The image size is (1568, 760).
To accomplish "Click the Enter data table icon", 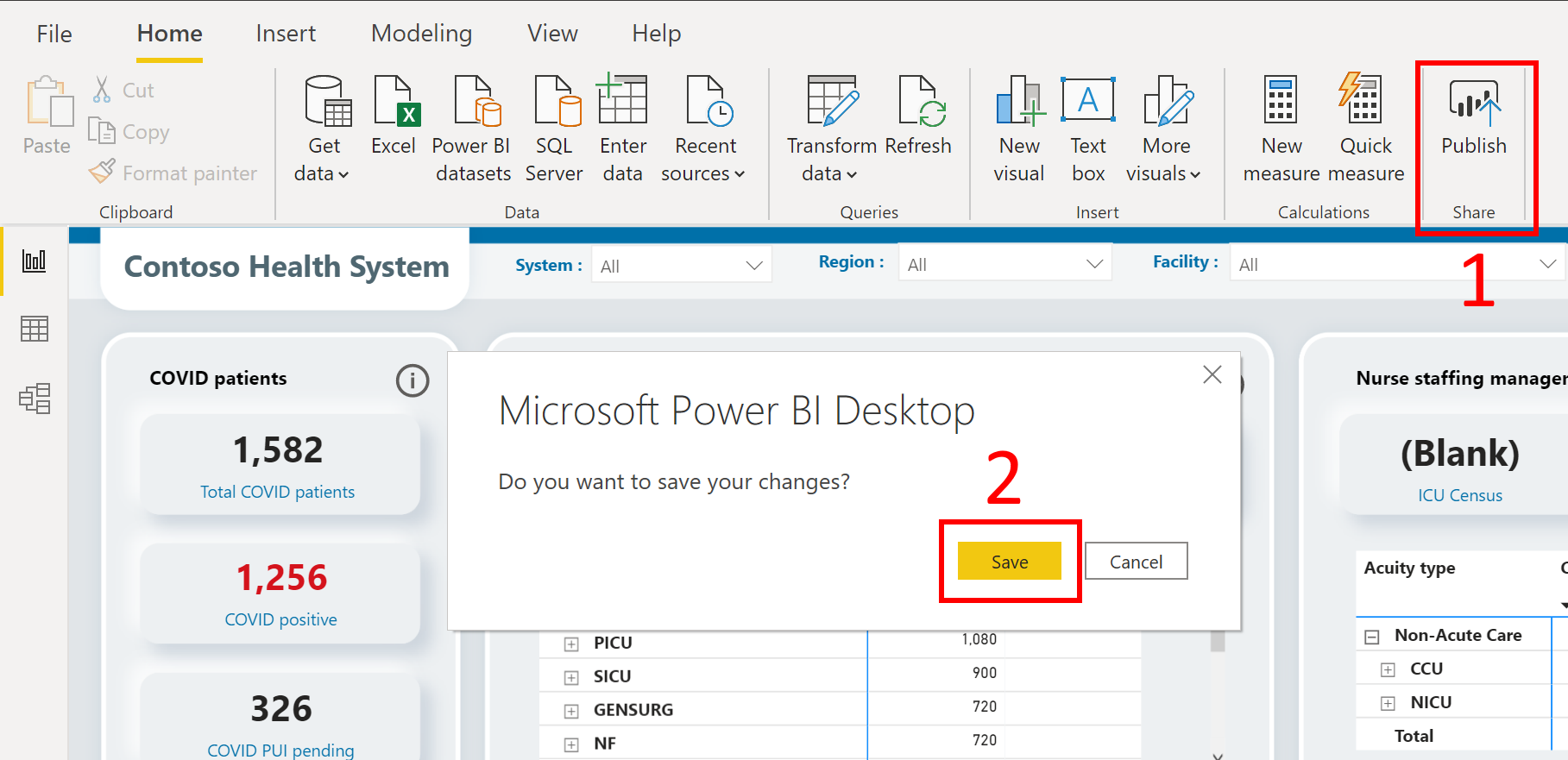I will 622,99.
